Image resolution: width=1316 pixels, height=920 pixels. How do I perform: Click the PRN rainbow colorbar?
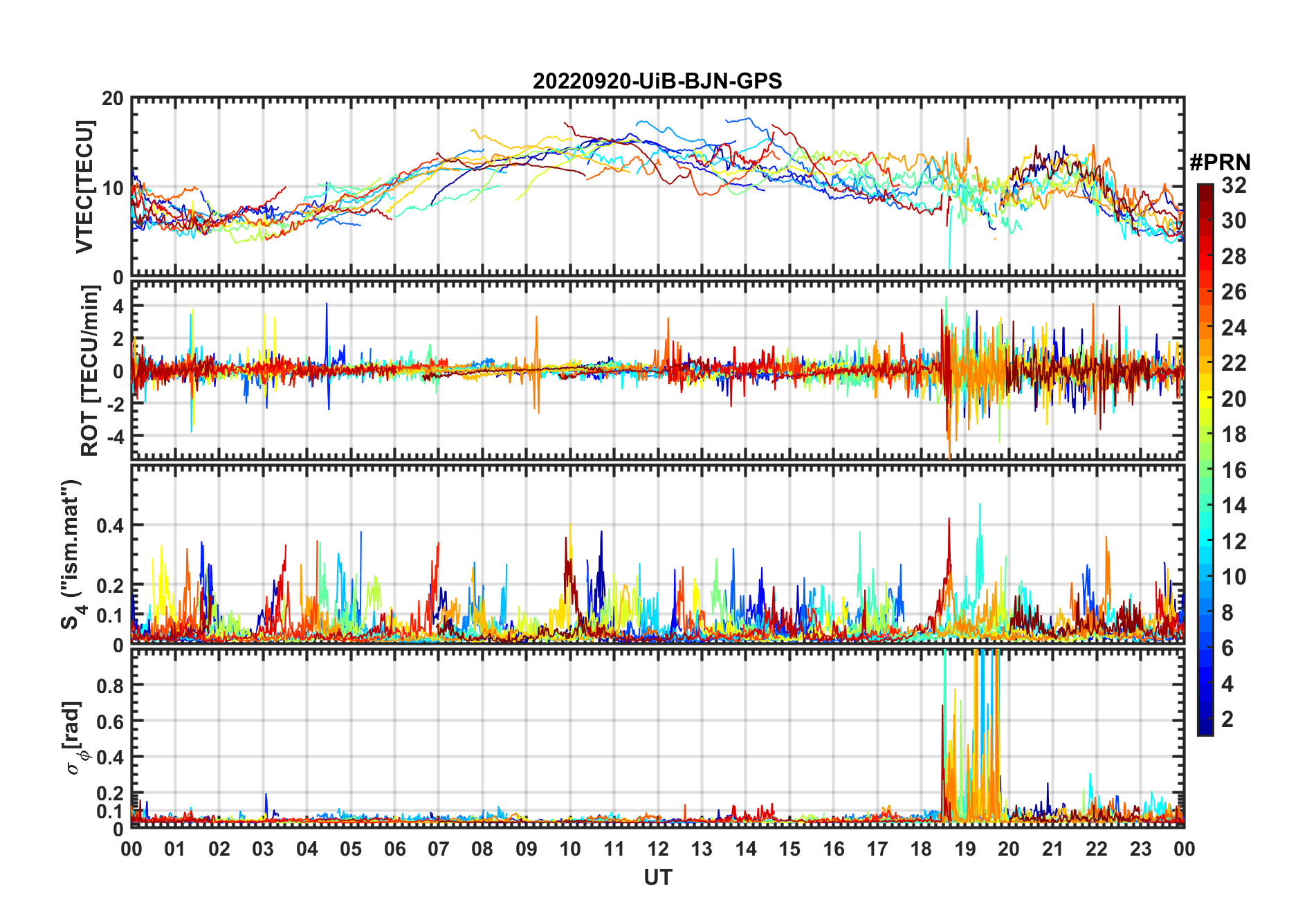pyautogui.click(x=1205, y=459)
